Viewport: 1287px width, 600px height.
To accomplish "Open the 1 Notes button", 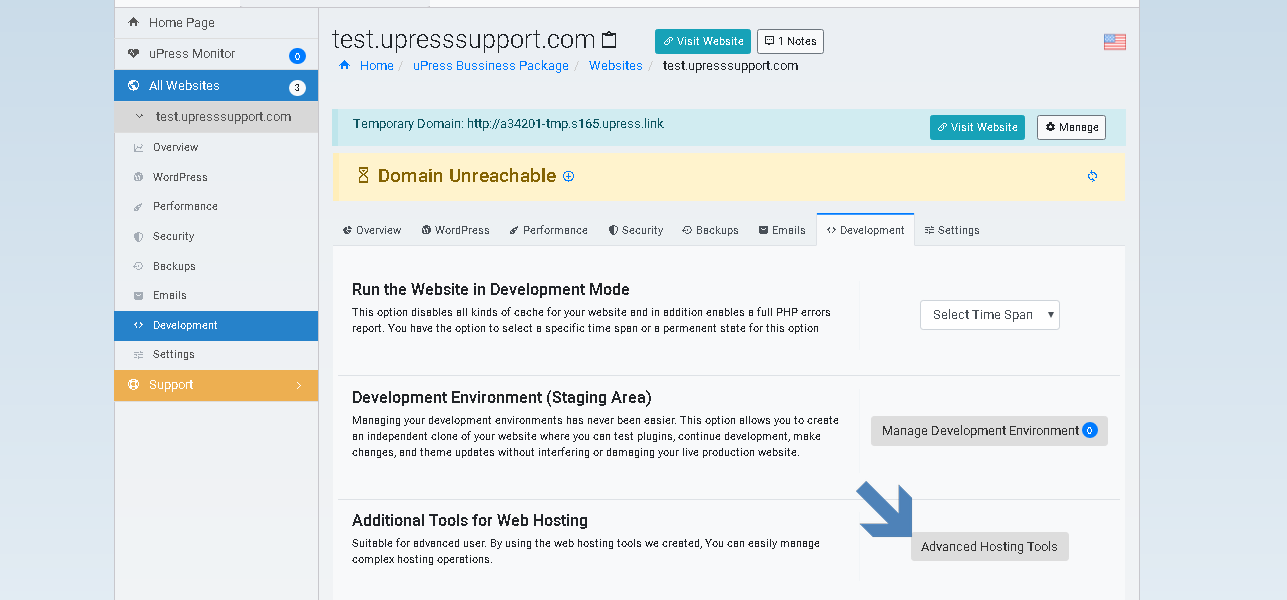I will [x=790, y=41].
